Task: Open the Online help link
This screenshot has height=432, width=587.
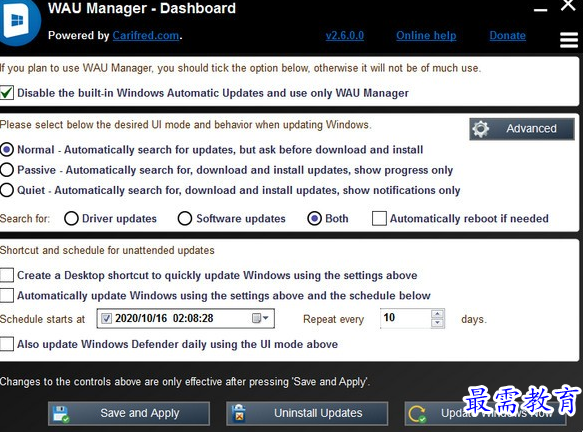Action: (x=426, y=36)
